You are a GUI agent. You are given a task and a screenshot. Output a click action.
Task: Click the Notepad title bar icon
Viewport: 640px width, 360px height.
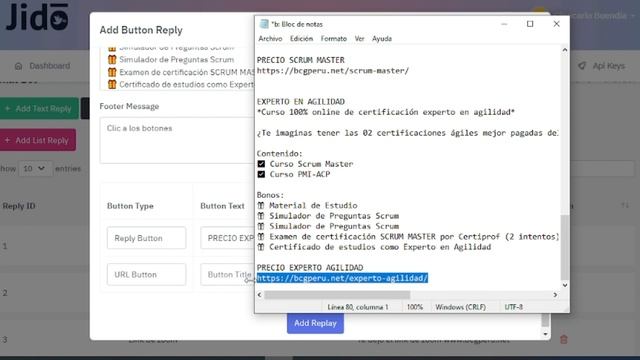click(x=264, y=24)
